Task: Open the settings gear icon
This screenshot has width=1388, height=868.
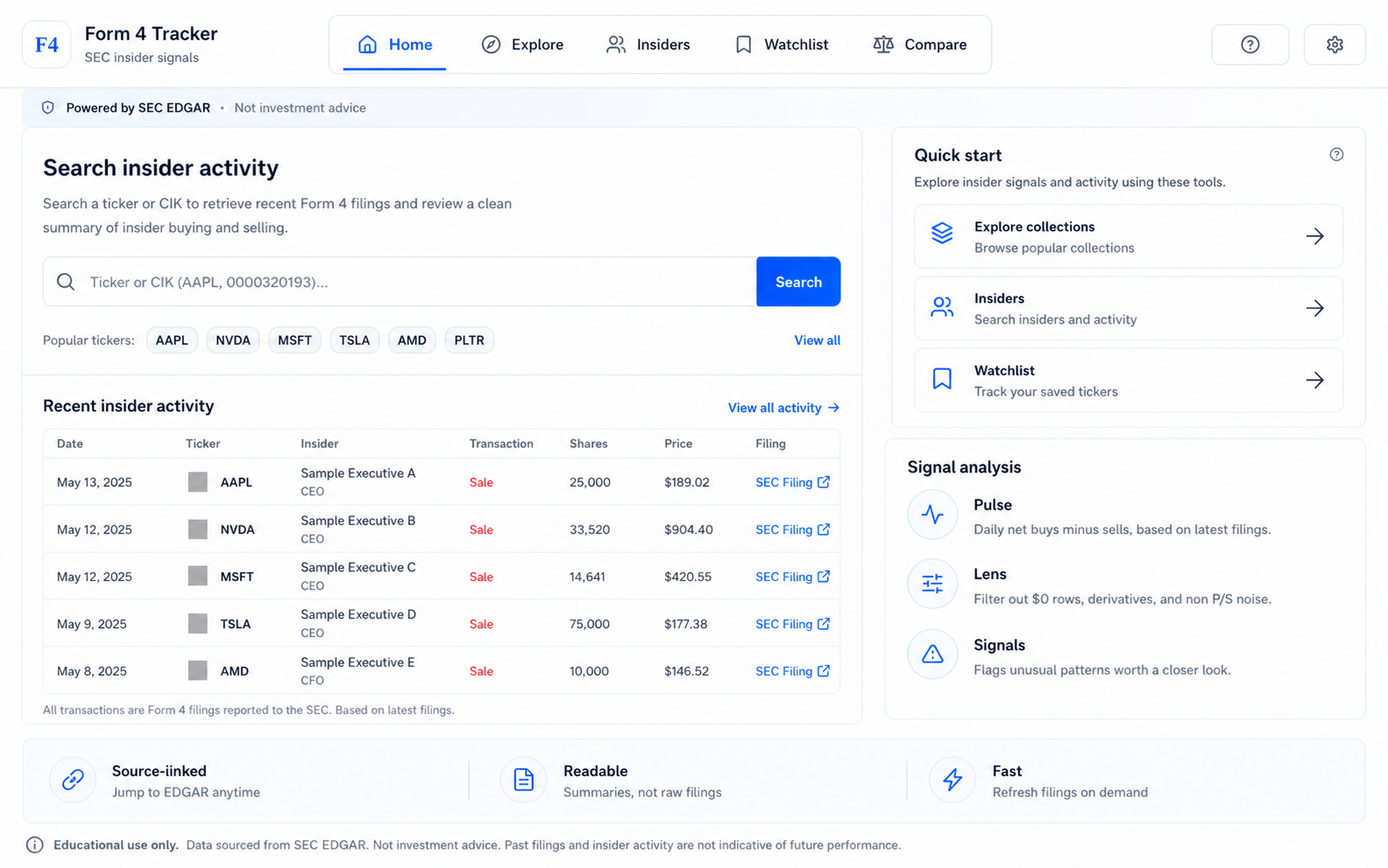Action: point(1334,45)
